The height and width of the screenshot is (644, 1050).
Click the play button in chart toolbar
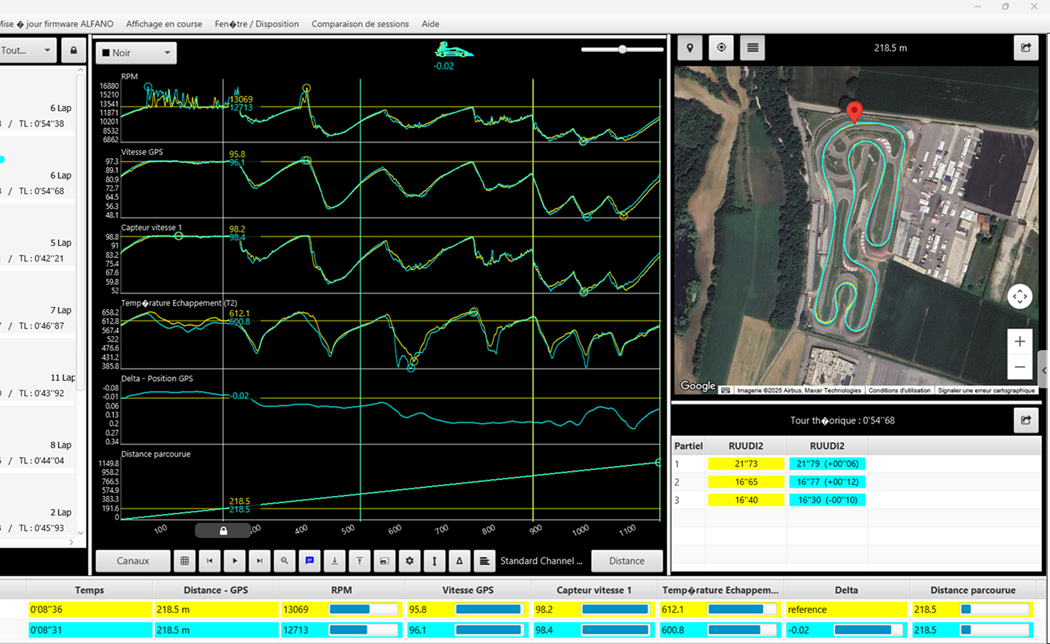[235, 561]
